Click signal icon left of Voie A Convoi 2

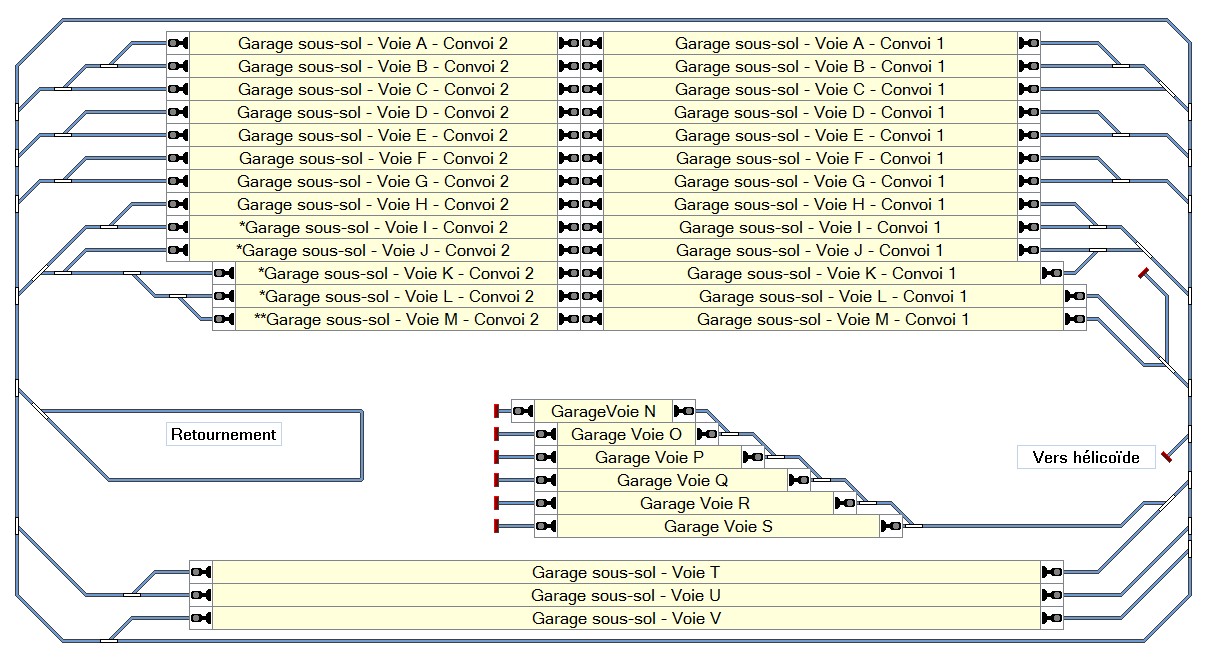pyautogui.click(x=178, y=43)
